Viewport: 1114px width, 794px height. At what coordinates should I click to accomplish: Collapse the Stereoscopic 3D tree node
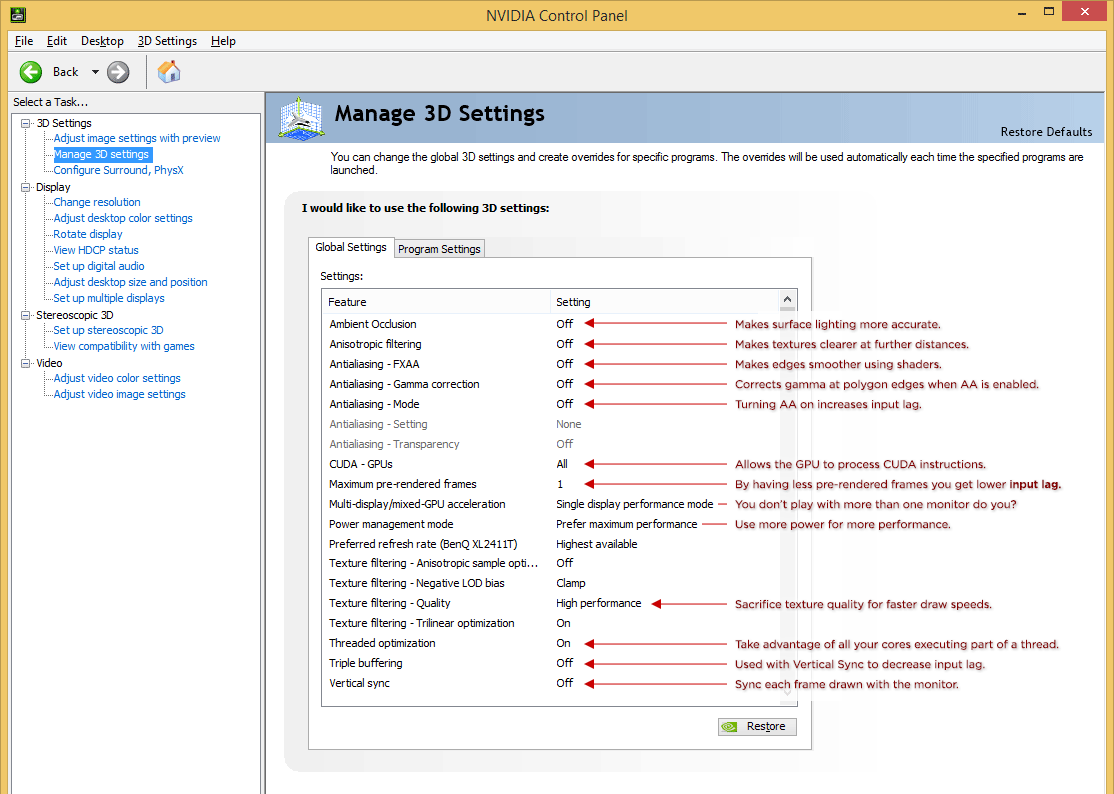pyautogui.click(x=26, y=315)
